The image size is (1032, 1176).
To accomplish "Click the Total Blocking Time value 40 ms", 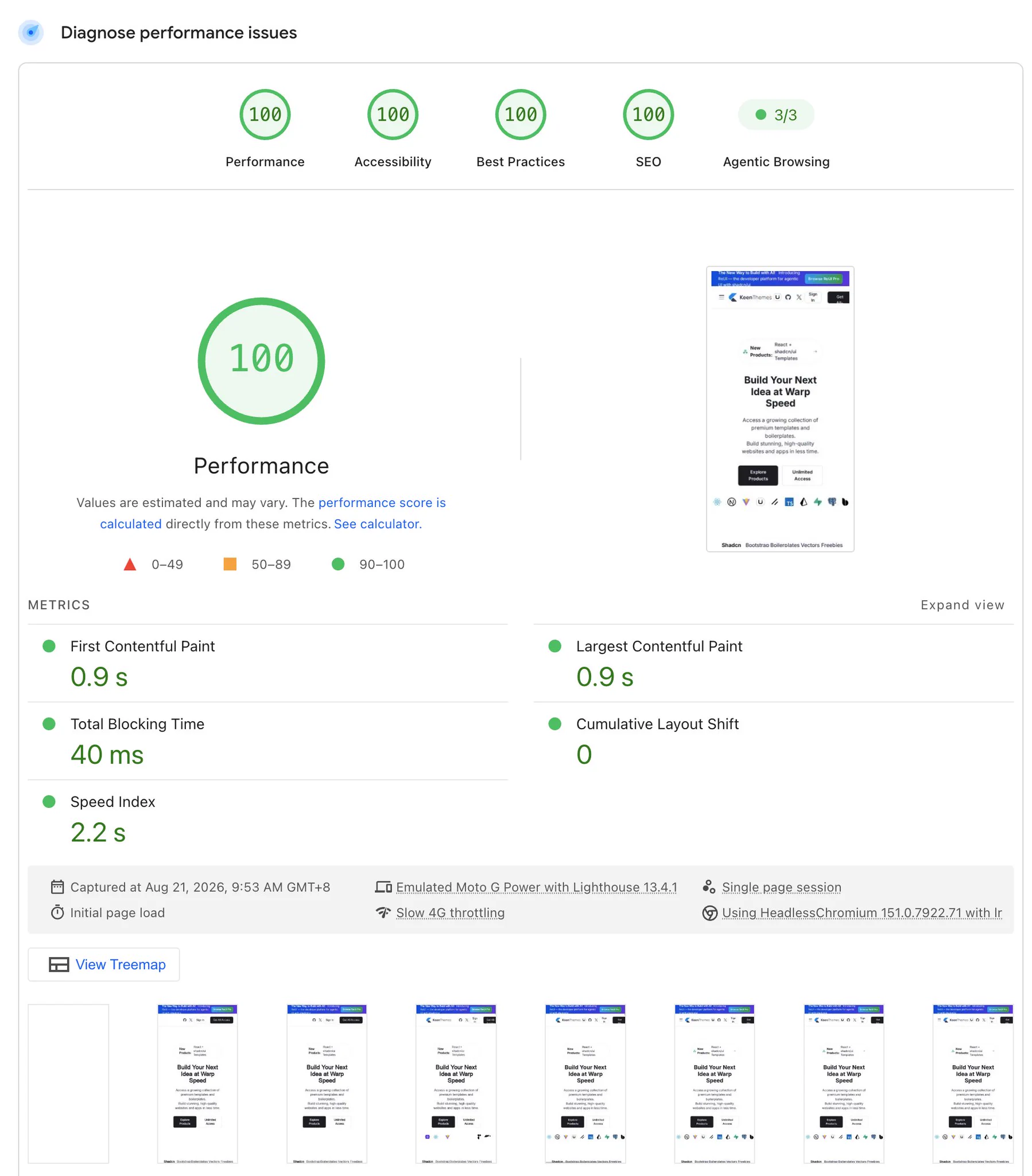I will click(x=107, y=755).
